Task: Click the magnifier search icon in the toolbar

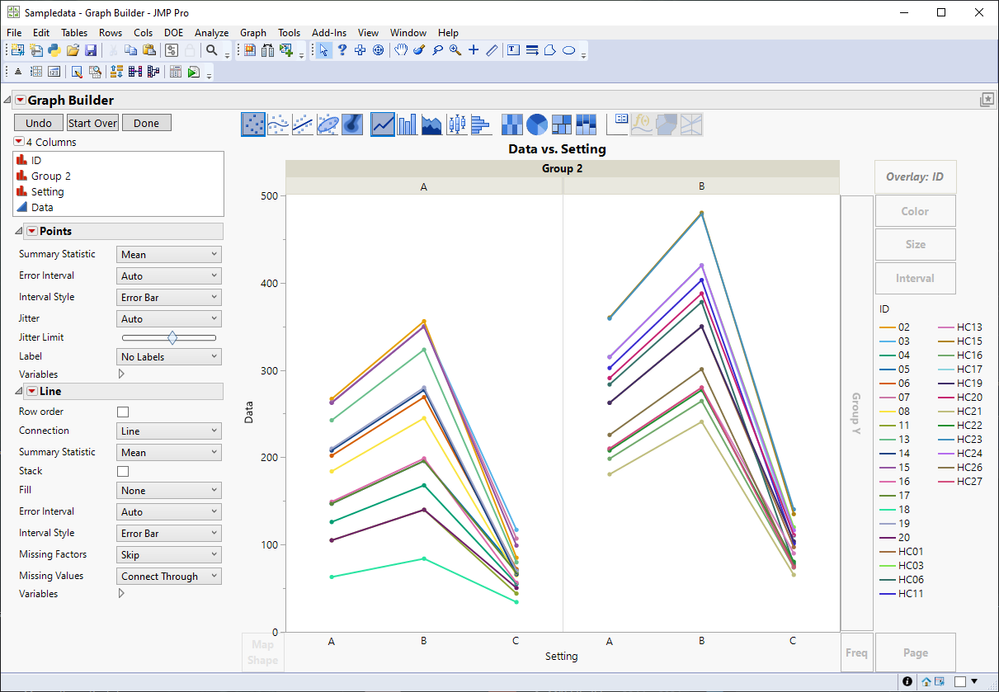Action: (x=211, y=49)
